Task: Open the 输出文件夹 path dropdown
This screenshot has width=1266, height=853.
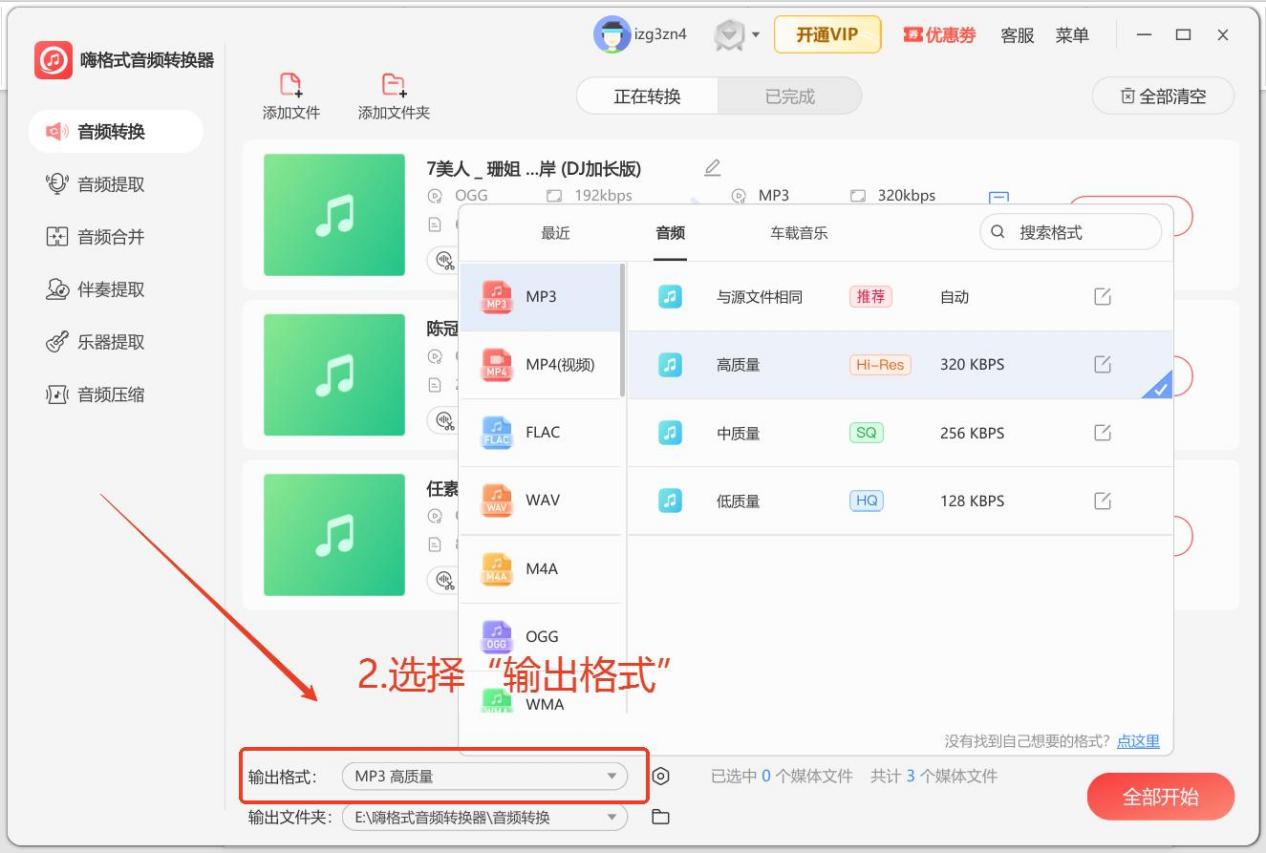Action: coord(484,817)
